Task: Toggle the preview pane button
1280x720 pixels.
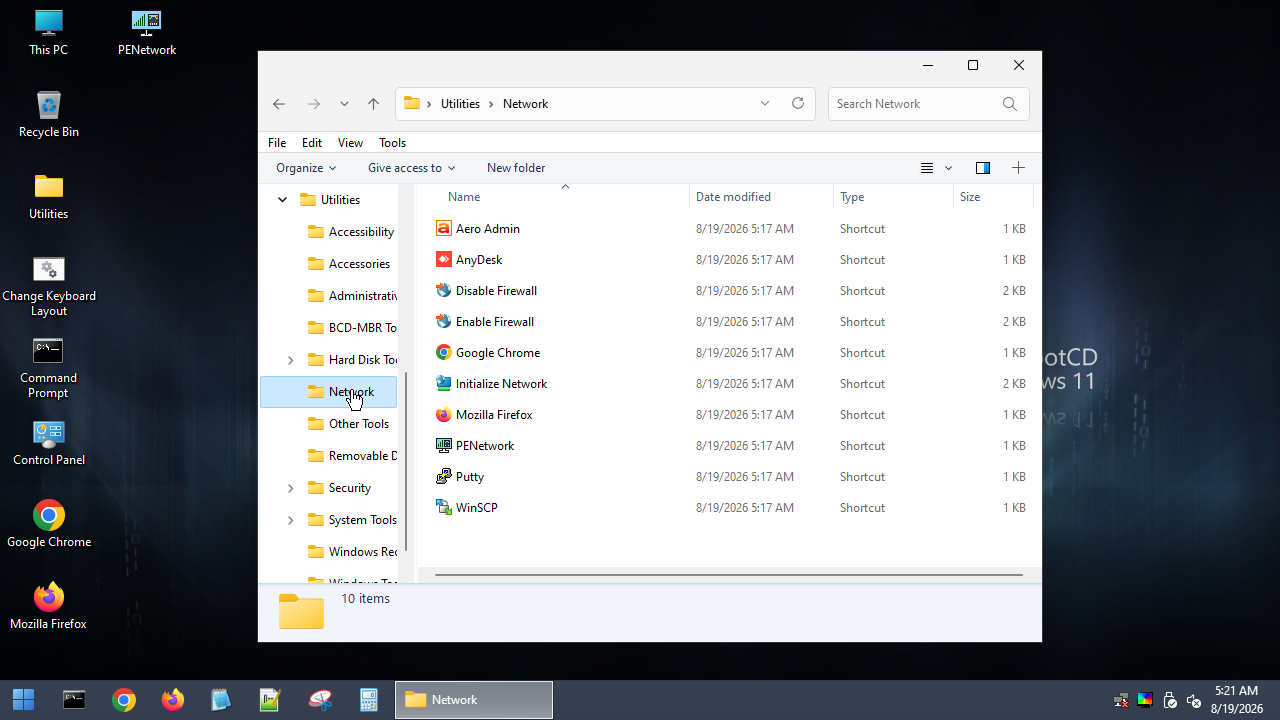Action: 983,168
